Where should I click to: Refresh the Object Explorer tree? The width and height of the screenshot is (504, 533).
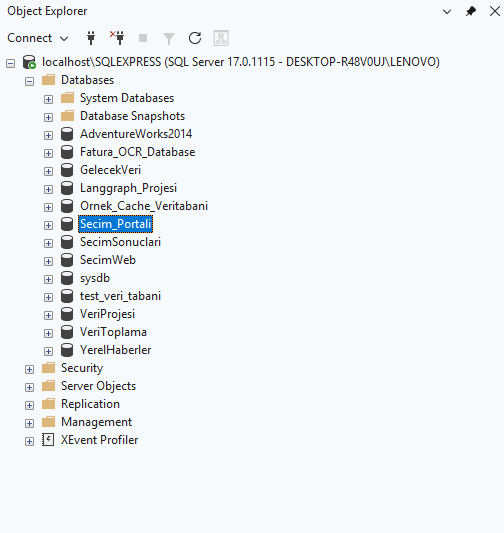click(x=195, y=38)
